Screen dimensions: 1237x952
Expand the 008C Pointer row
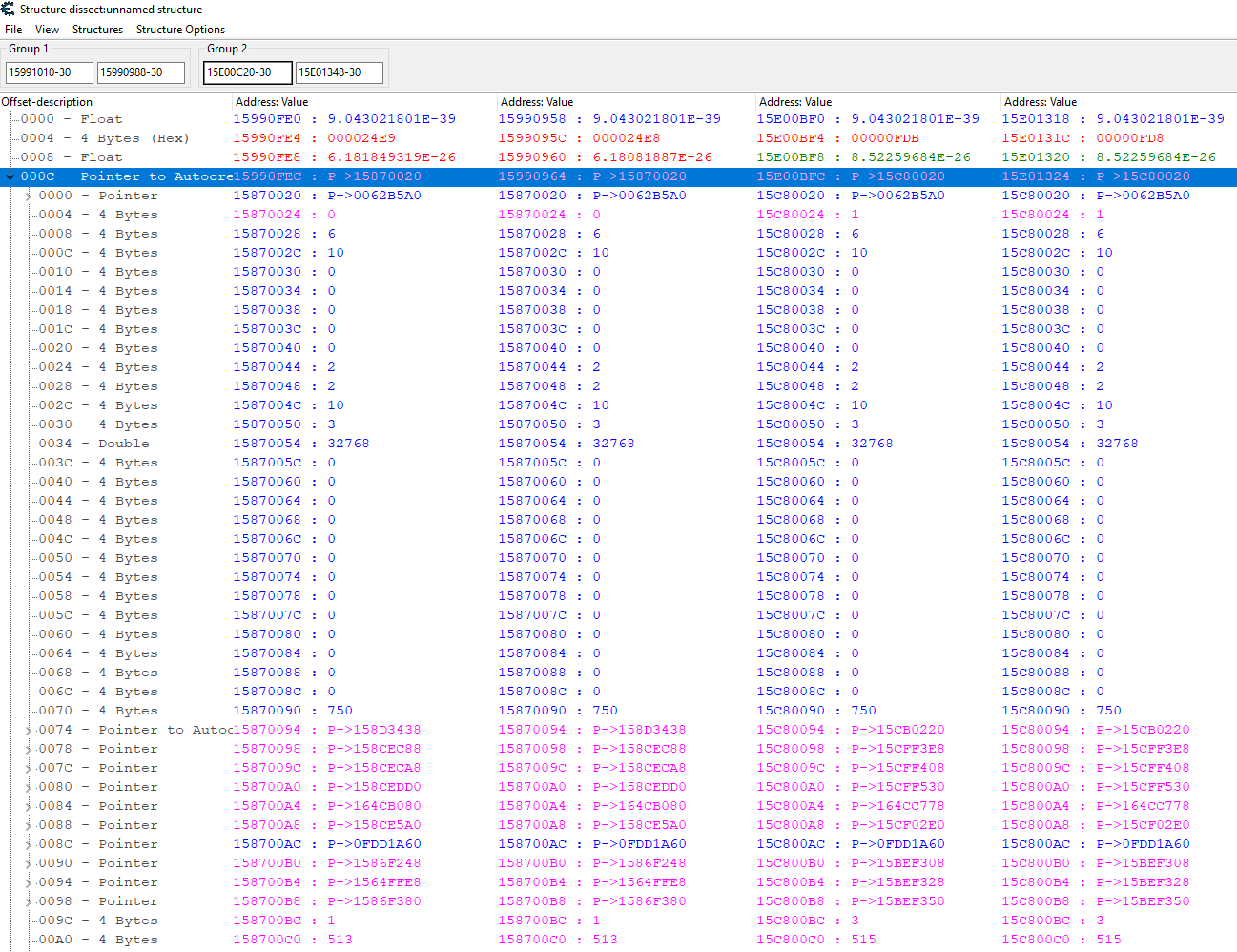(28, 844)
